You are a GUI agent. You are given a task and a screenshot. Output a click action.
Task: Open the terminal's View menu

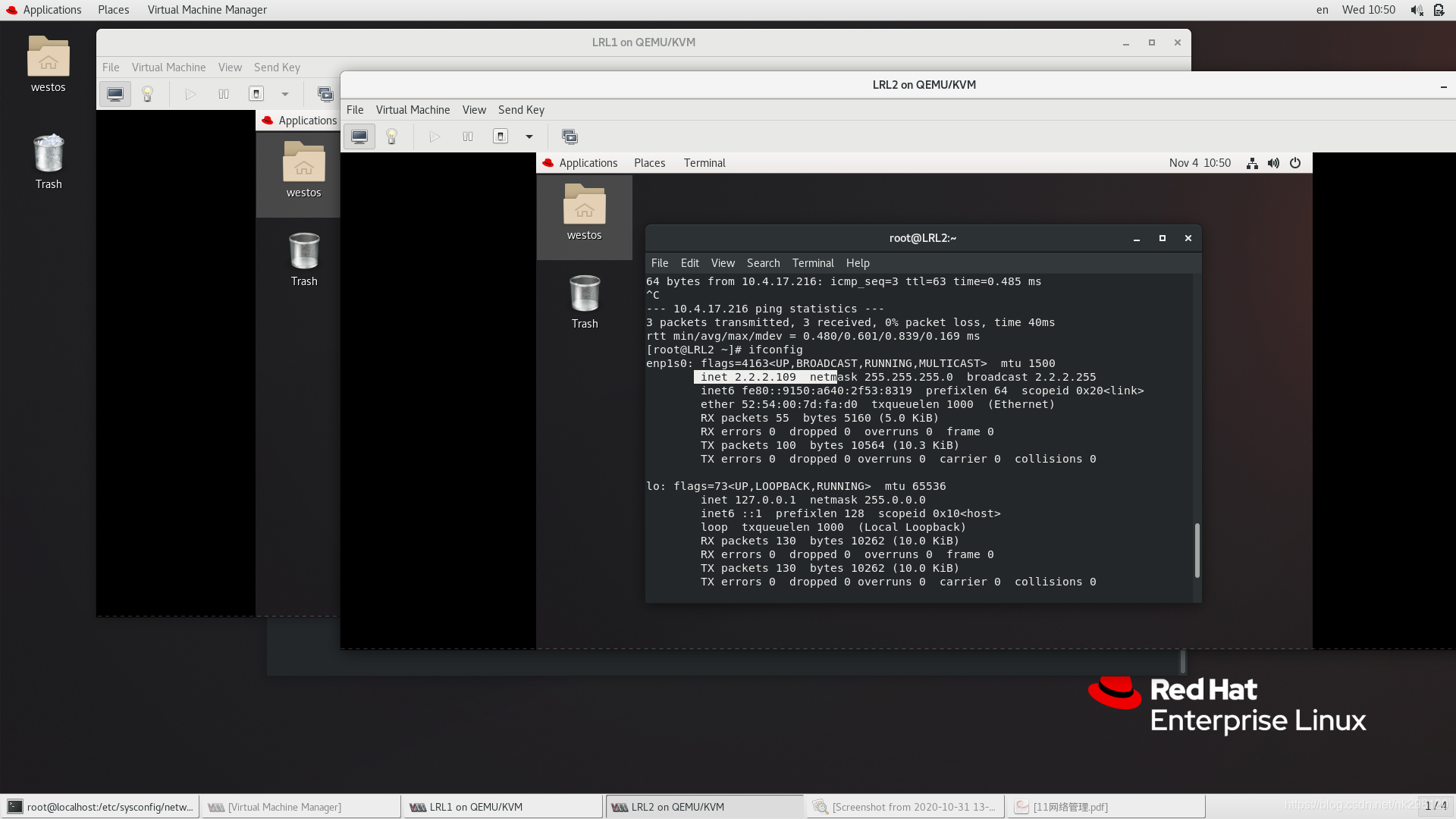[x=723, y=263]
